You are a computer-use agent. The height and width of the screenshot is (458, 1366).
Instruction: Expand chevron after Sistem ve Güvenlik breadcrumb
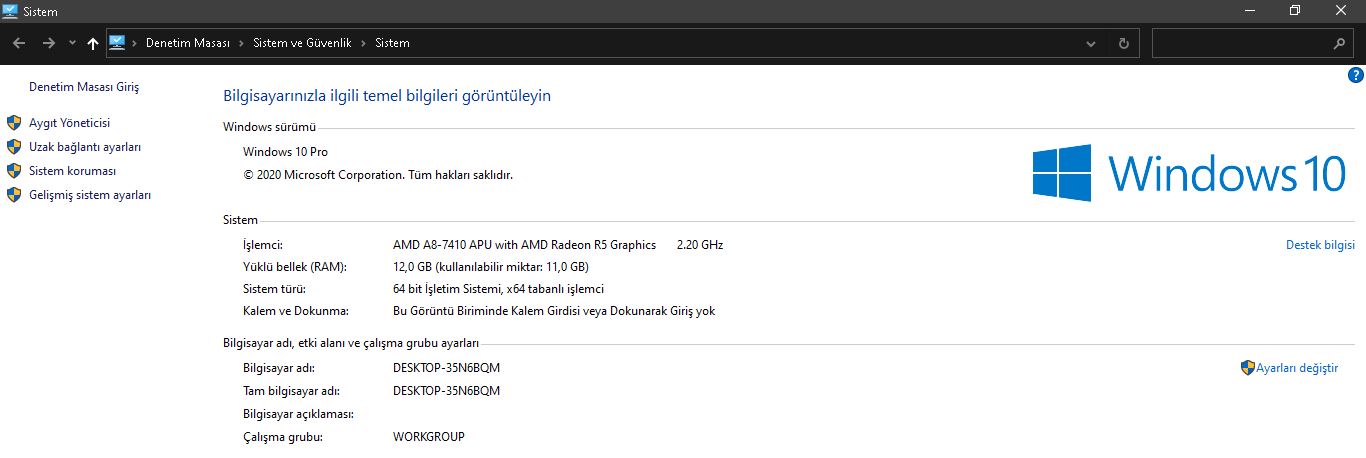coord(364,43)
